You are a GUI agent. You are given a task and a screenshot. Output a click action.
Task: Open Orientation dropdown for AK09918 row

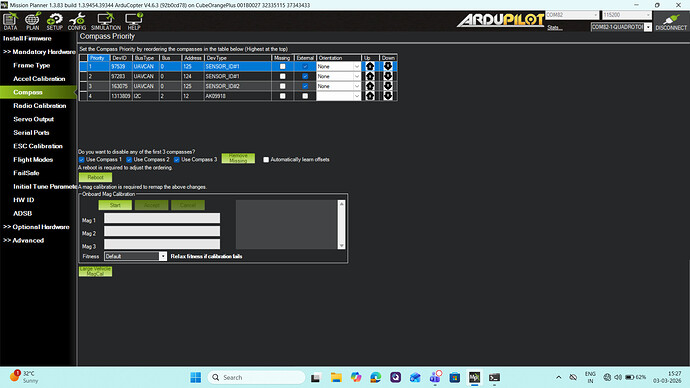[356, 95]
